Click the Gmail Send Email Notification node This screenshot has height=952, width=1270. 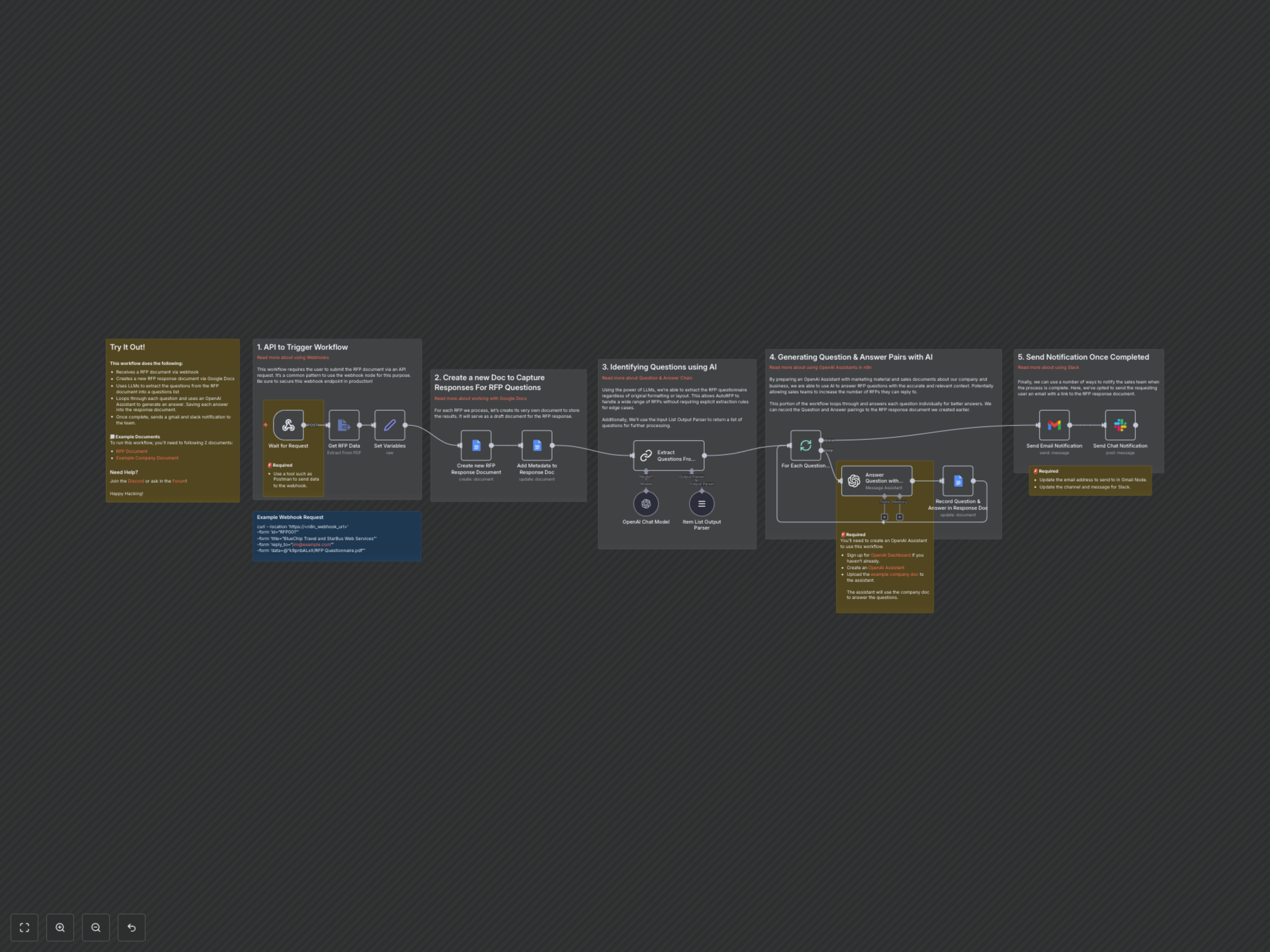pyautogui.click(x=1054, y=425)
